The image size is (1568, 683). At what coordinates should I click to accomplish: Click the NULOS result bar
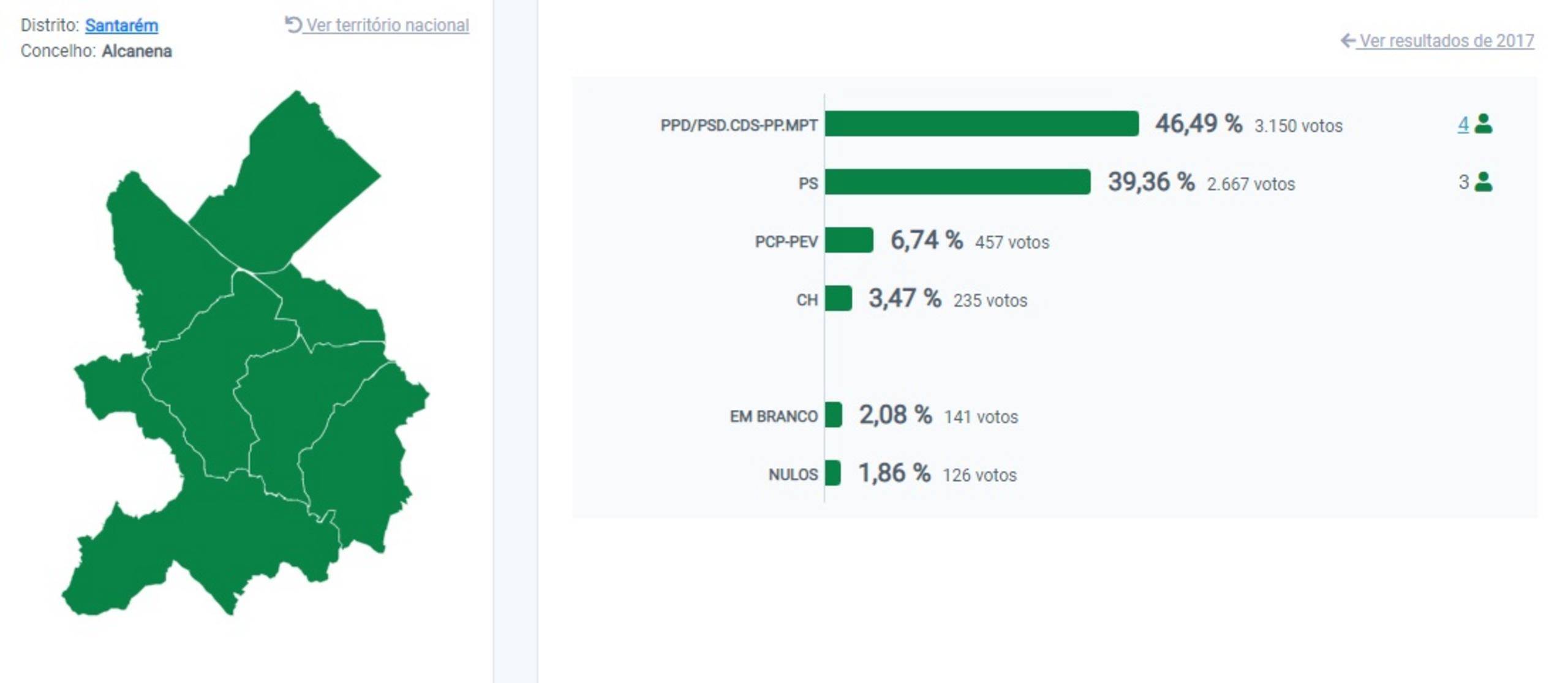pyautogui.click(x=832, y=473)
